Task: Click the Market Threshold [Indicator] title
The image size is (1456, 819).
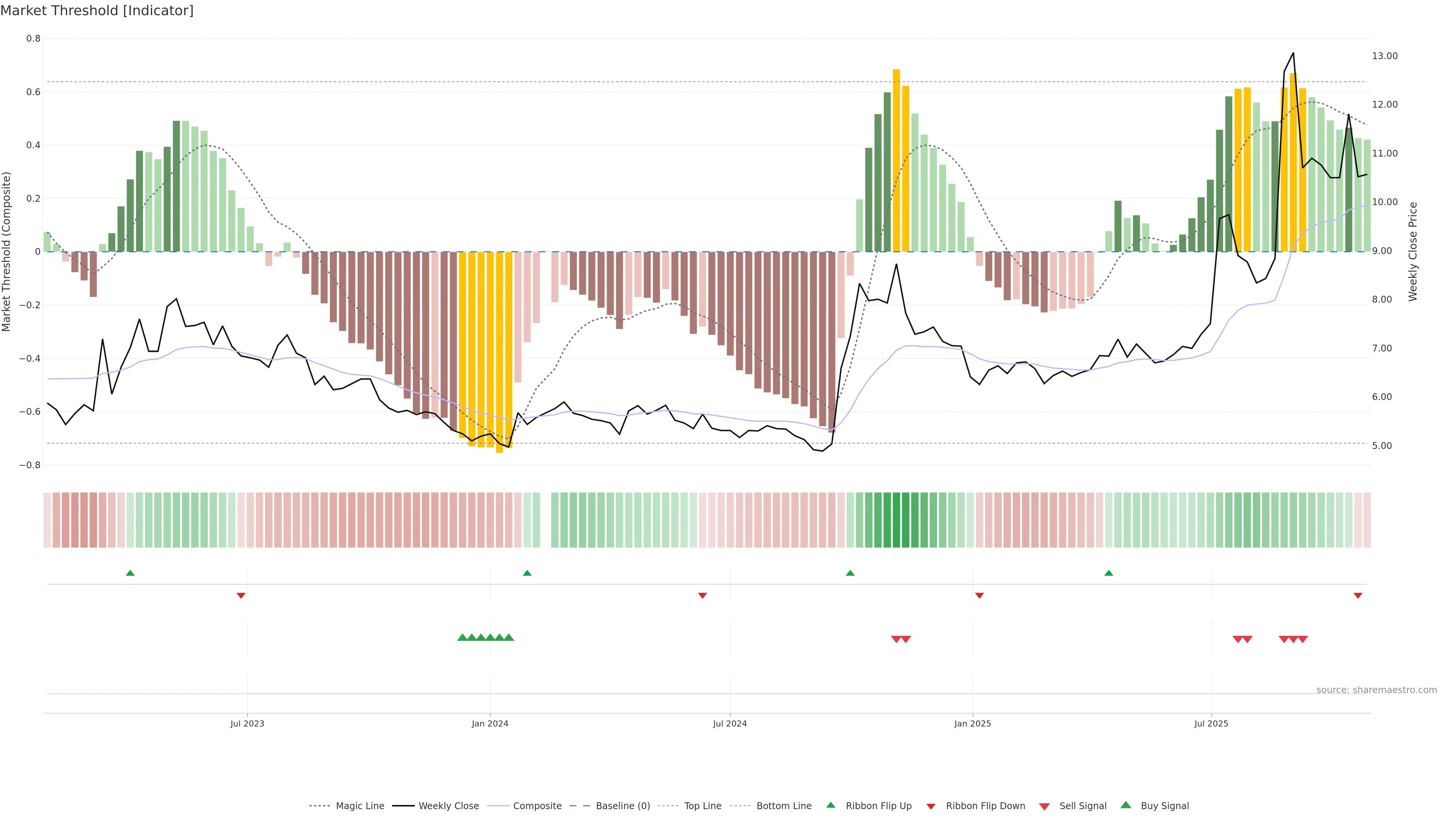Action: (x=97, y=11)
